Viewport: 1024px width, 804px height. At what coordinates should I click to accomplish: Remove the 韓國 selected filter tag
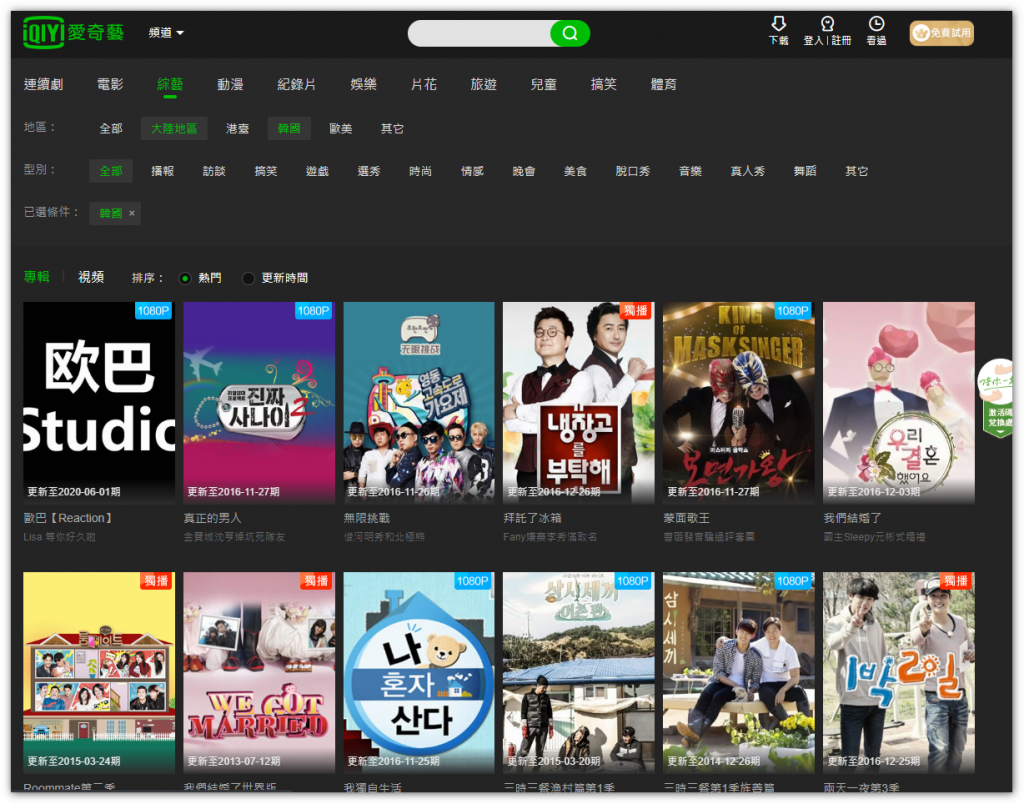pos(132,213)
